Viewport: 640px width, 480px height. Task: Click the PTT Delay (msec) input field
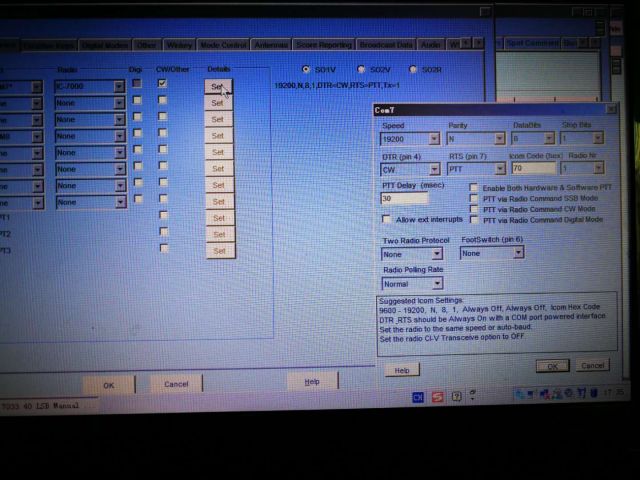pyautogui.click(x=404, y=199)
